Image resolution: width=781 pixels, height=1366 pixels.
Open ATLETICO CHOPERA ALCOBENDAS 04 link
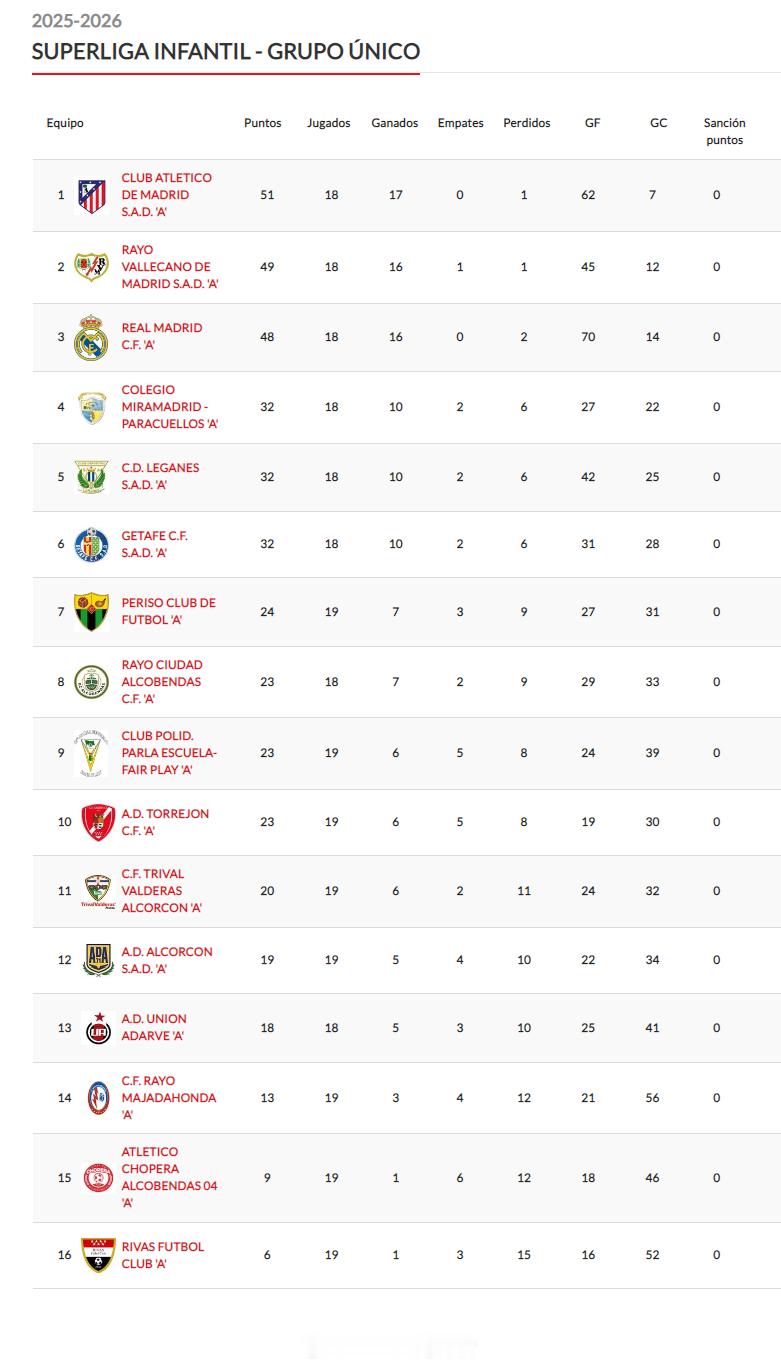[x=170, y=1178]
